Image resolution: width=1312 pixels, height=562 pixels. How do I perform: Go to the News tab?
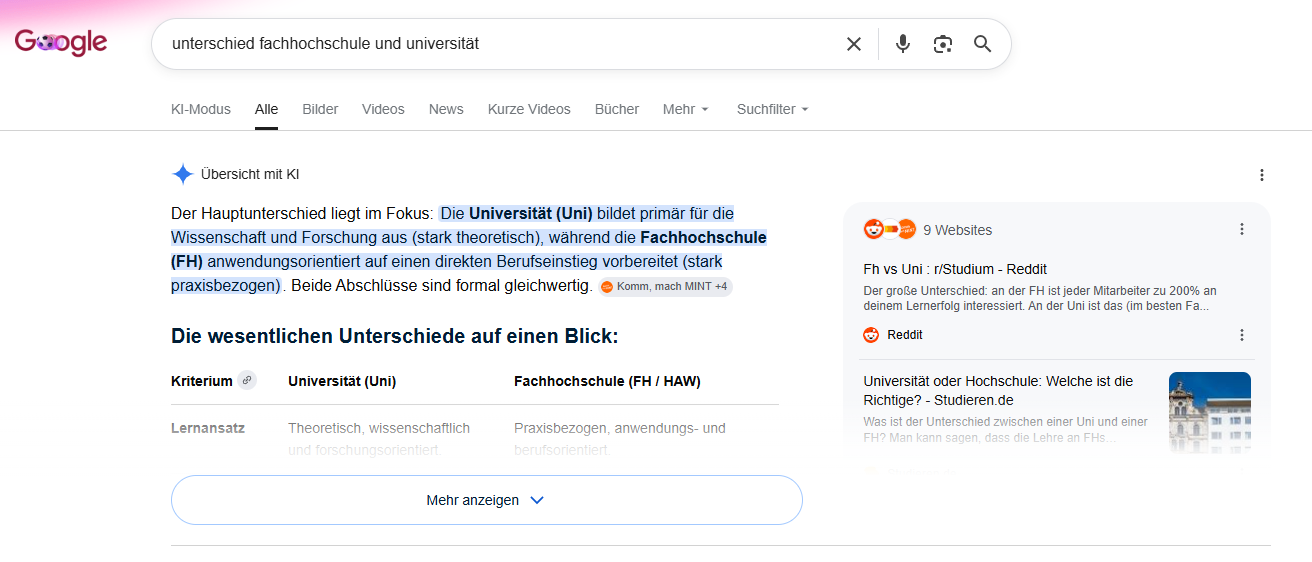446,109
